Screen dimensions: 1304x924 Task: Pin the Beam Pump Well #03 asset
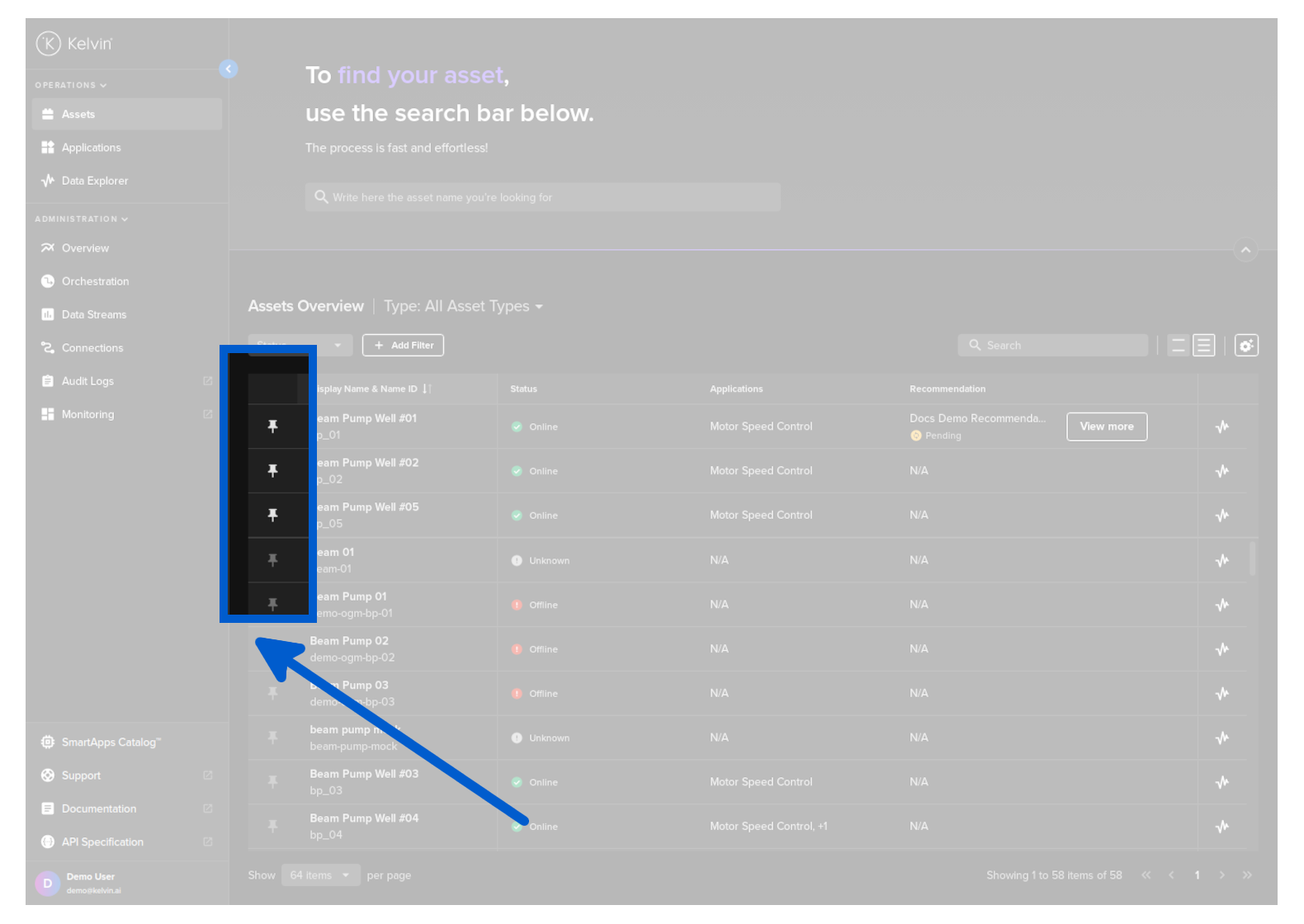point(272,781)
